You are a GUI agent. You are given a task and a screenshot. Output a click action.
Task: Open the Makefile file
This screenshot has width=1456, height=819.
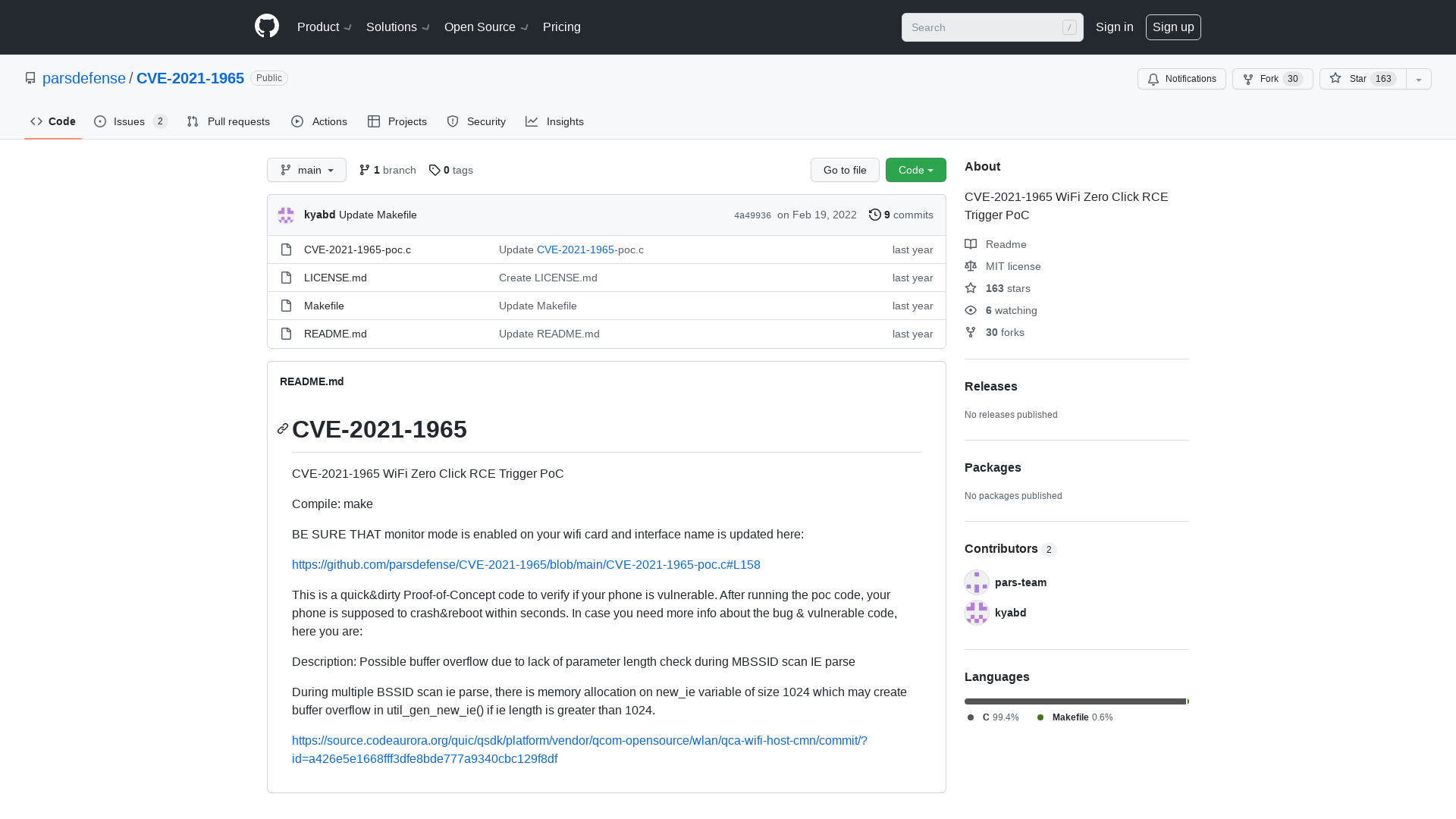[x=324, y=306]
